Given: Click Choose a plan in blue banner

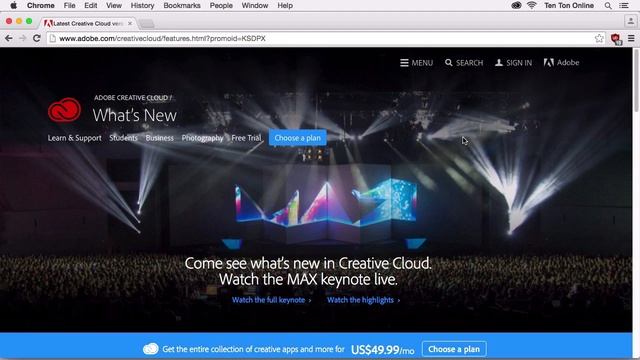Looking at the screenshot, I should click(x=454, y=349).
